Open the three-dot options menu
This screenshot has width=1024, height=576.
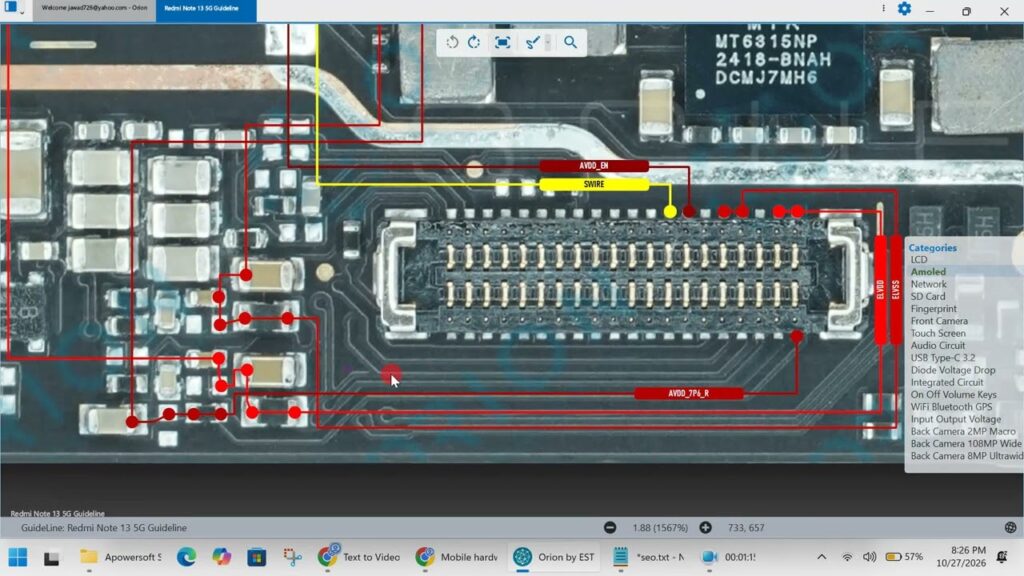884,8
